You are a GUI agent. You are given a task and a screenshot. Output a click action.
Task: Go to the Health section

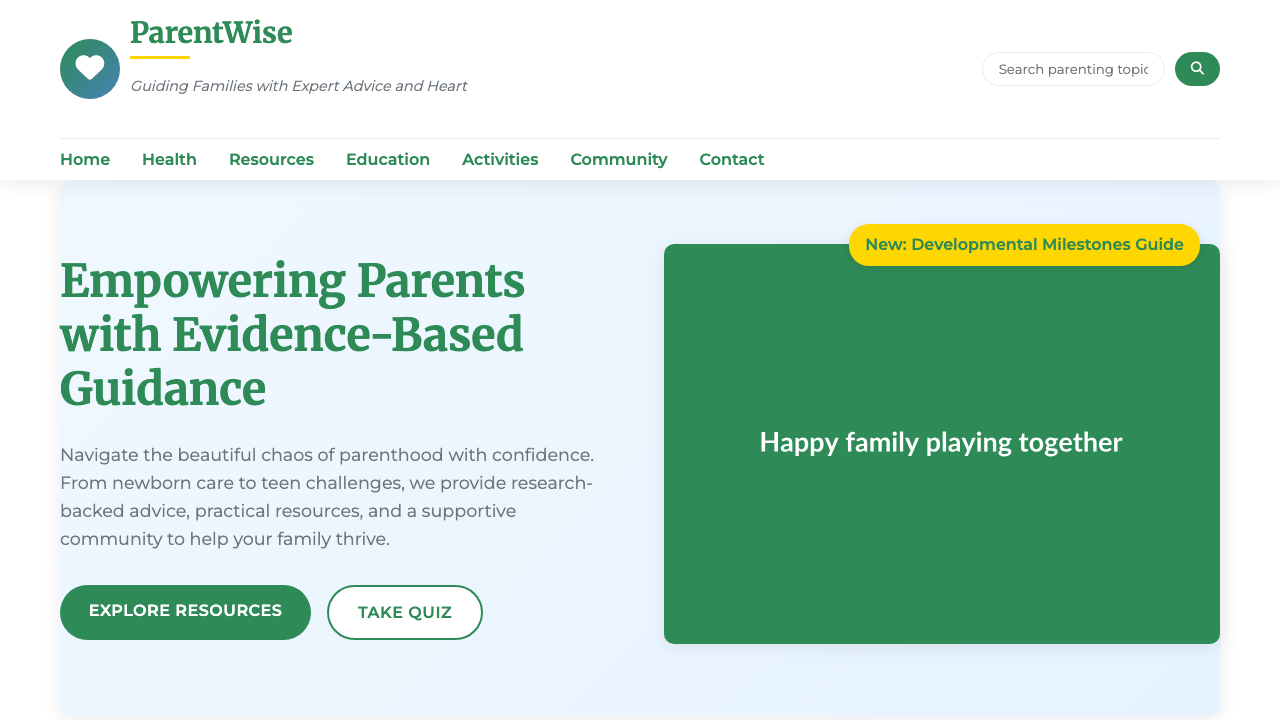point(169,159)
